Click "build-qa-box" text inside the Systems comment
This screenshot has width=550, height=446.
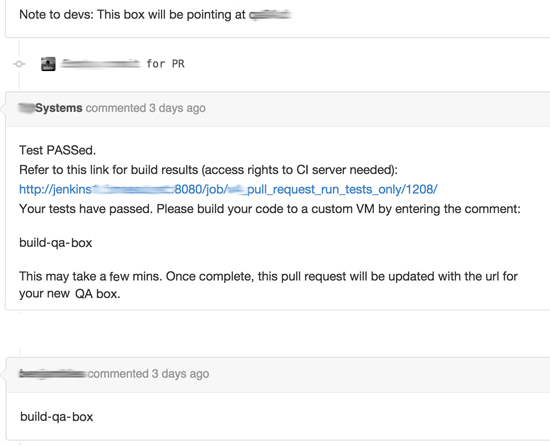(x=56, y=243)
